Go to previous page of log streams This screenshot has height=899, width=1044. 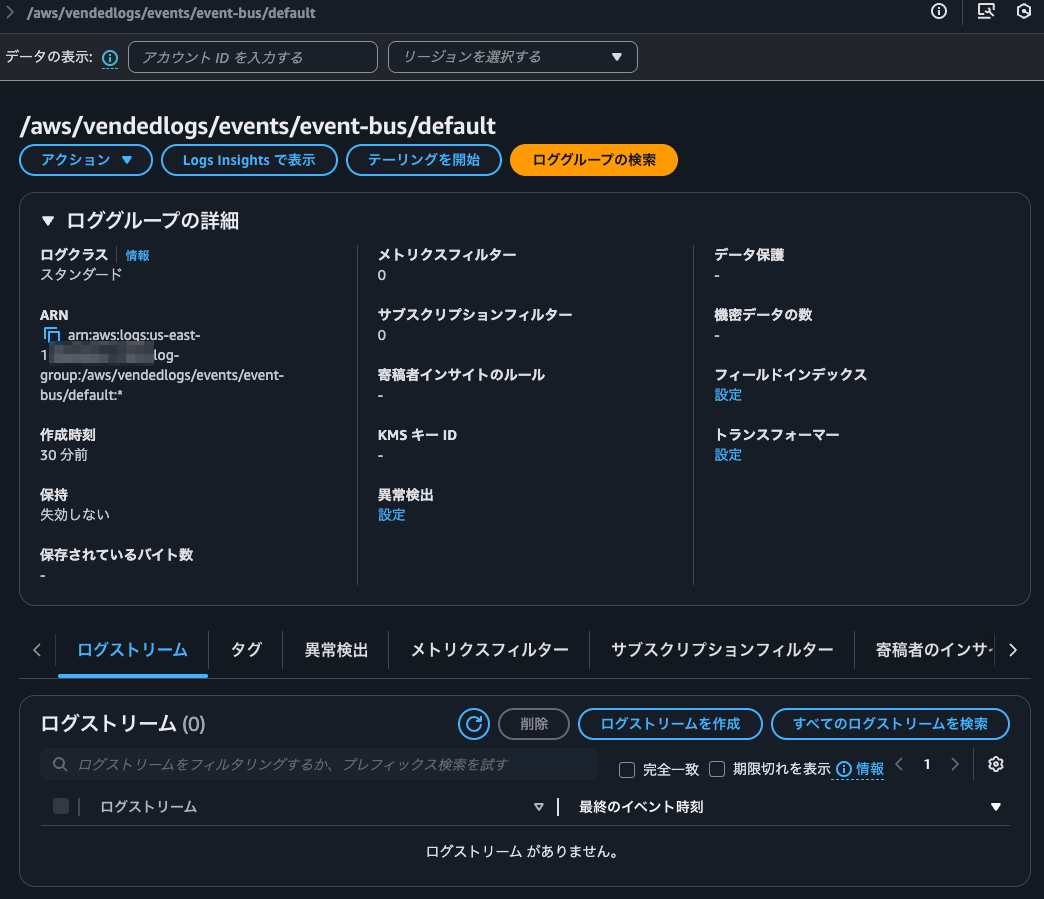900,764
